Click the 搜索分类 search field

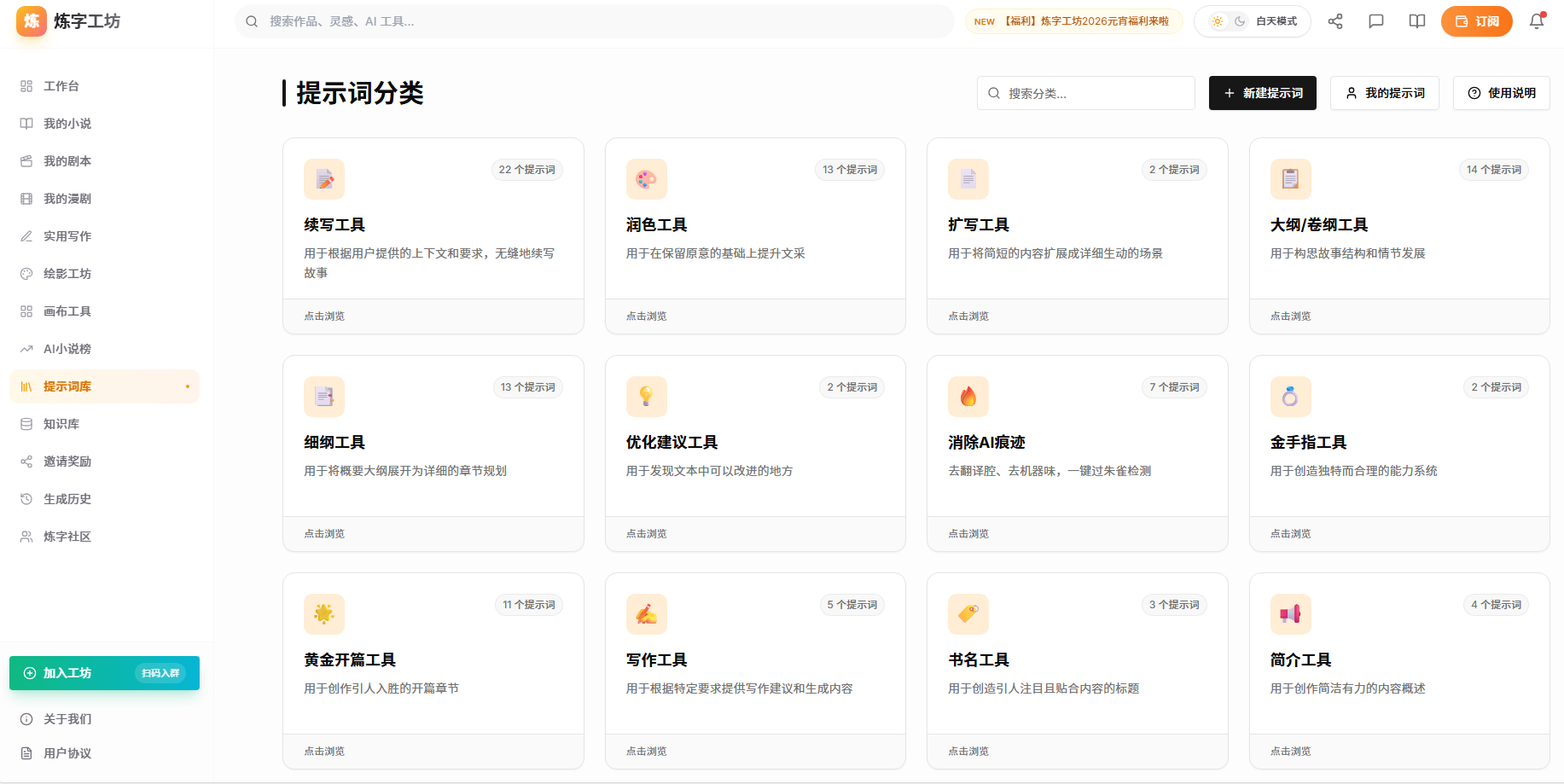pyautogui.click(x=1085, y=93)
